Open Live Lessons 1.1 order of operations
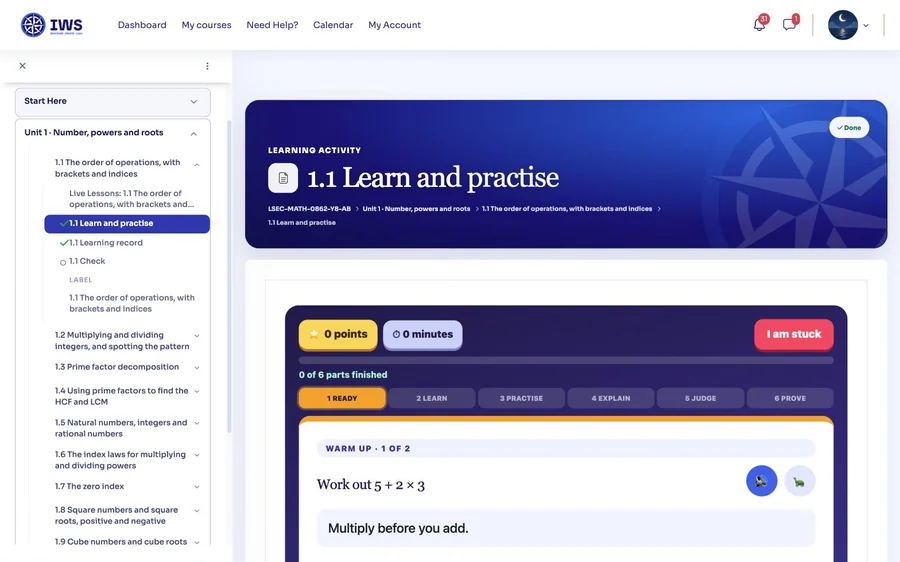900x562 pixels. pos(131,199)
